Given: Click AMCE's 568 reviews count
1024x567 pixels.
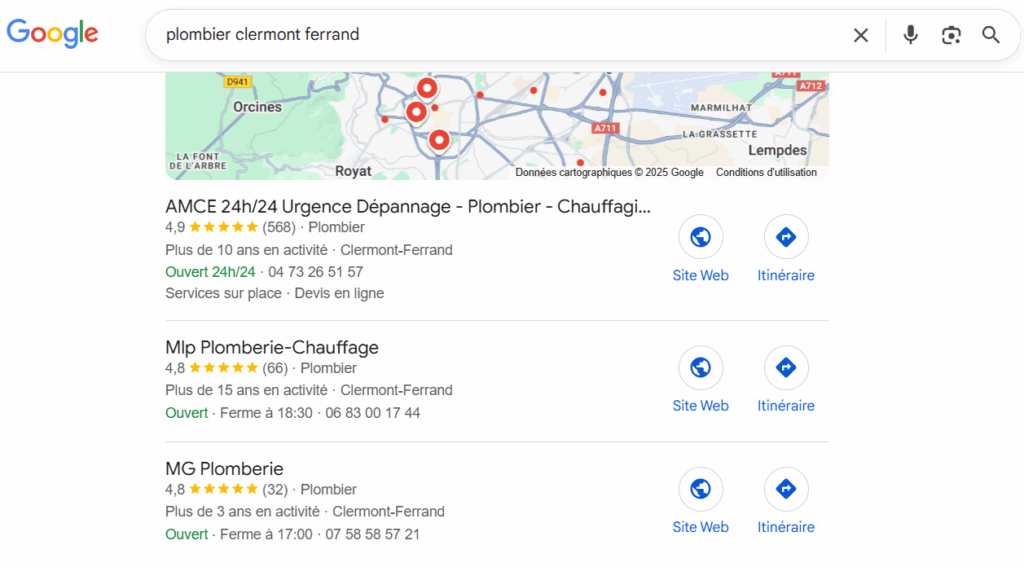Looking at the screenshot, I should [279, 227].
